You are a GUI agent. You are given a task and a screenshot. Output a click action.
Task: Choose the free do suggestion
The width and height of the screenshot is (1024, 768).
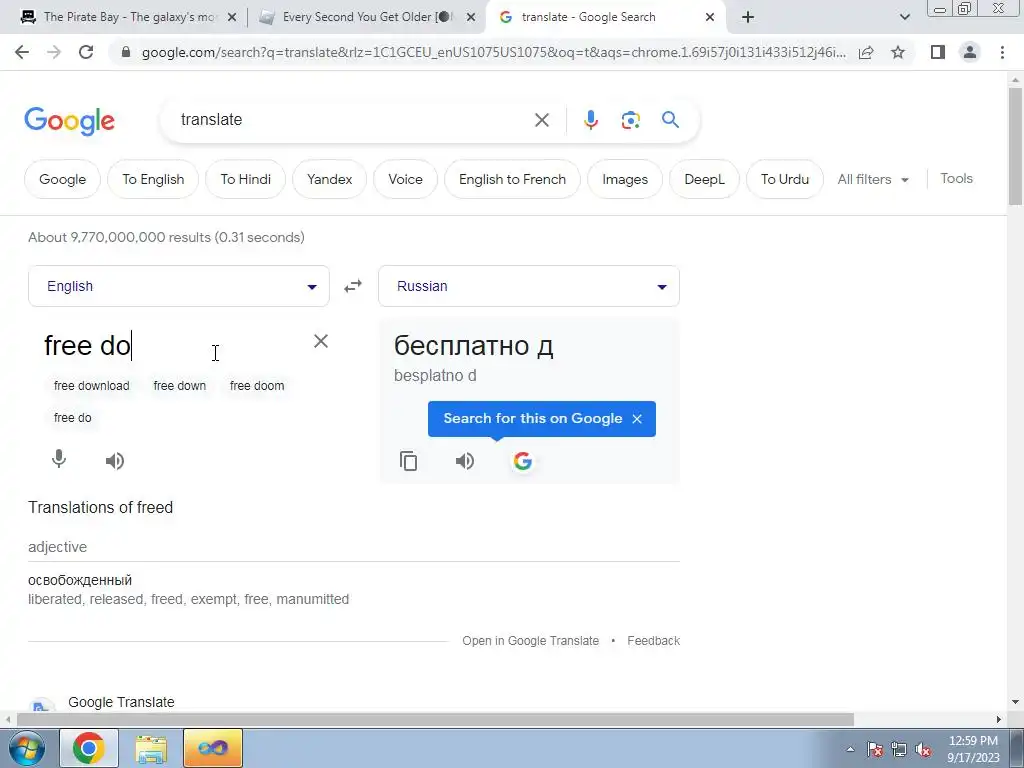(72, 418)
